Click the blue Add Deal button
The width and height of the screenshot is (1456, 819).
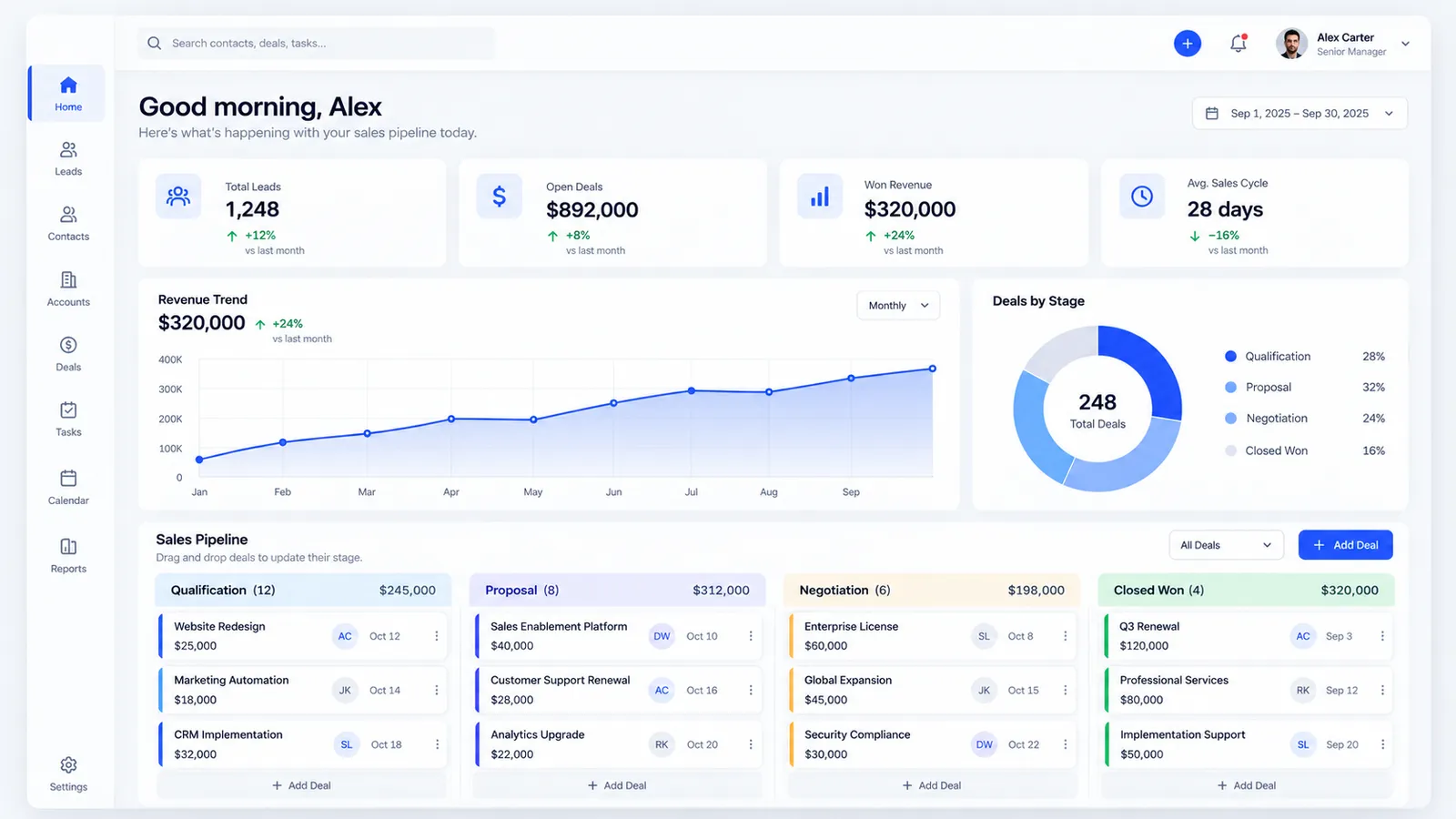[1345, 545]
